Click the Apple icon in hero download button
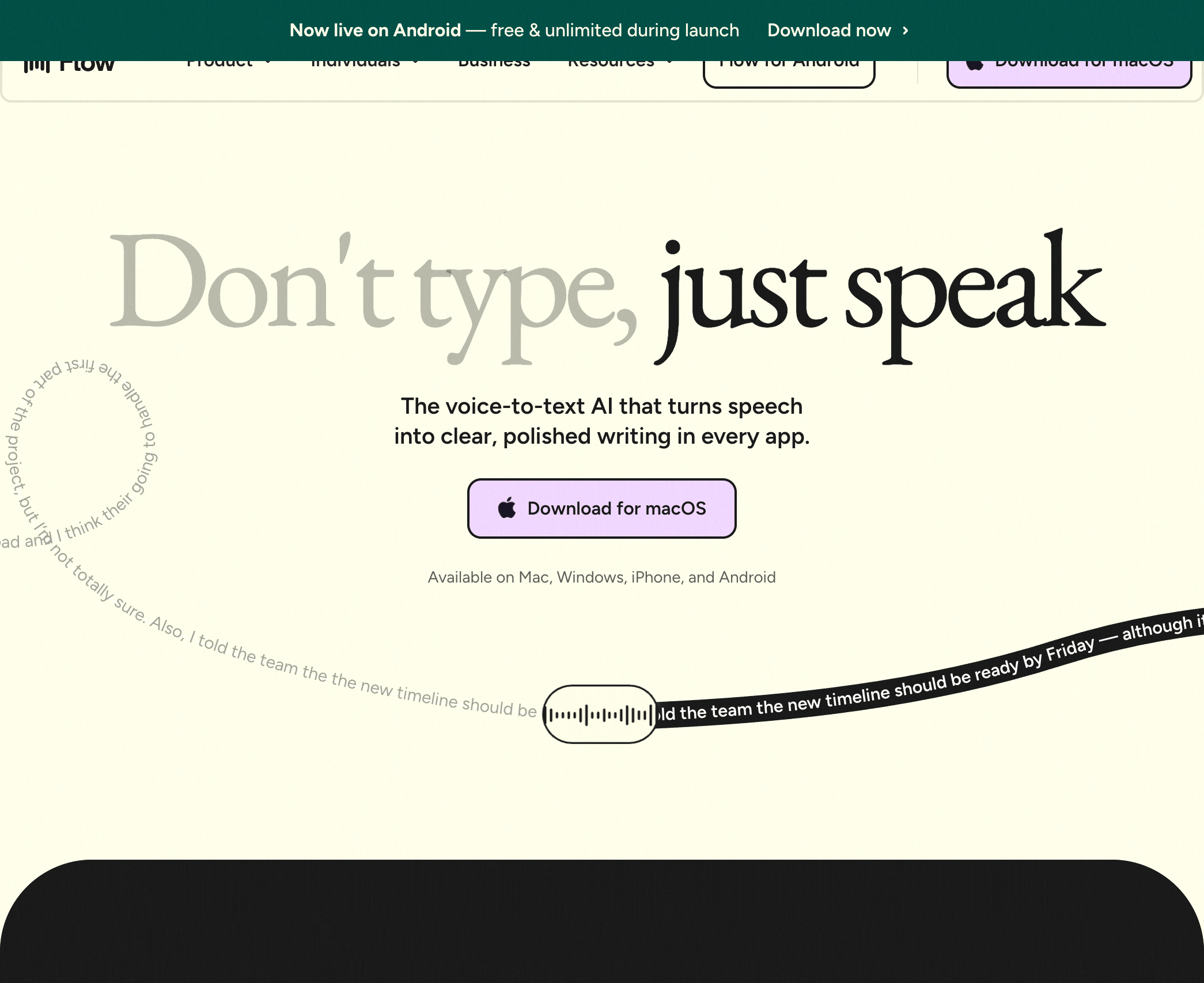The height and width of the screenshot is (983, 1204). click(507, 508)
